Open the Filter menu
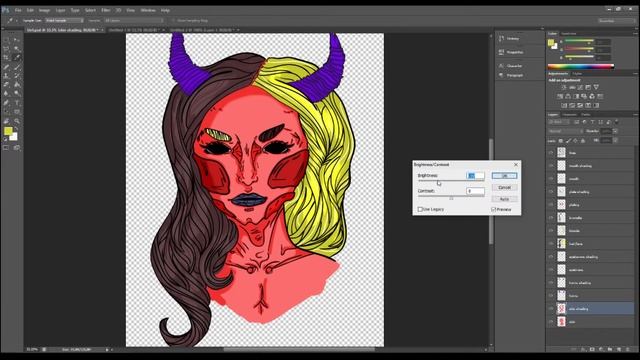Image resolution: width=640 pixels, height=360 pixels. [106, 10]
